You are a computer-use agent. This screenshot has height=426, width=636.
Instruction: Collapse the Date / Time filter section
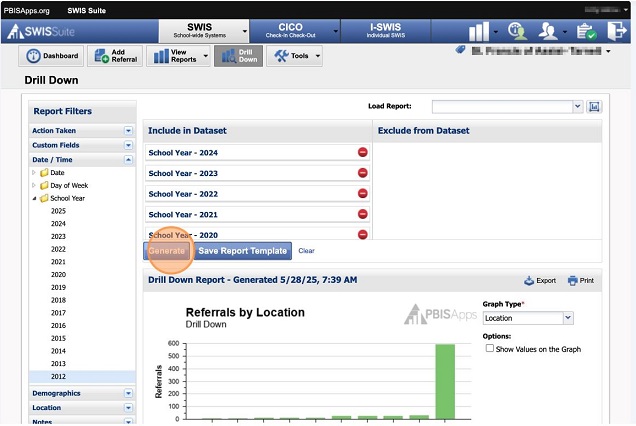tap(128, 160)
